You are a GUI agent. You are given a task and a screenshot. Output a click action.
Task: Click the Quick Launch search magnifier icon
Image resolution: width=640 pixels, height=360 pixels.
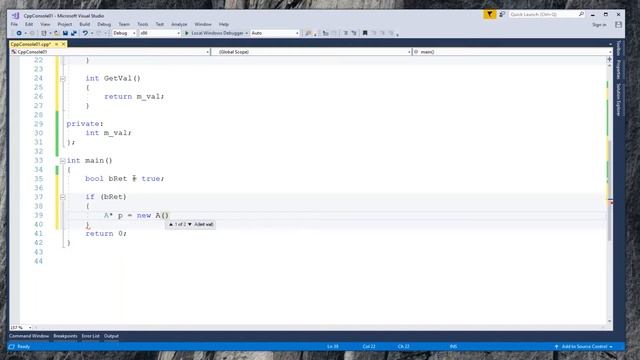pos(581,14)
